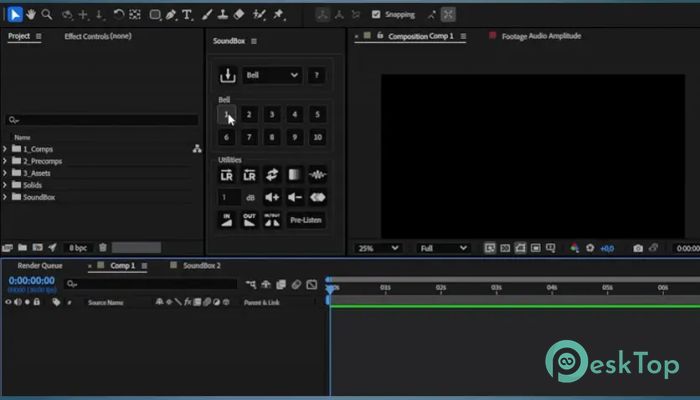Select the Puppet Pin tool

tap(279, 15)
